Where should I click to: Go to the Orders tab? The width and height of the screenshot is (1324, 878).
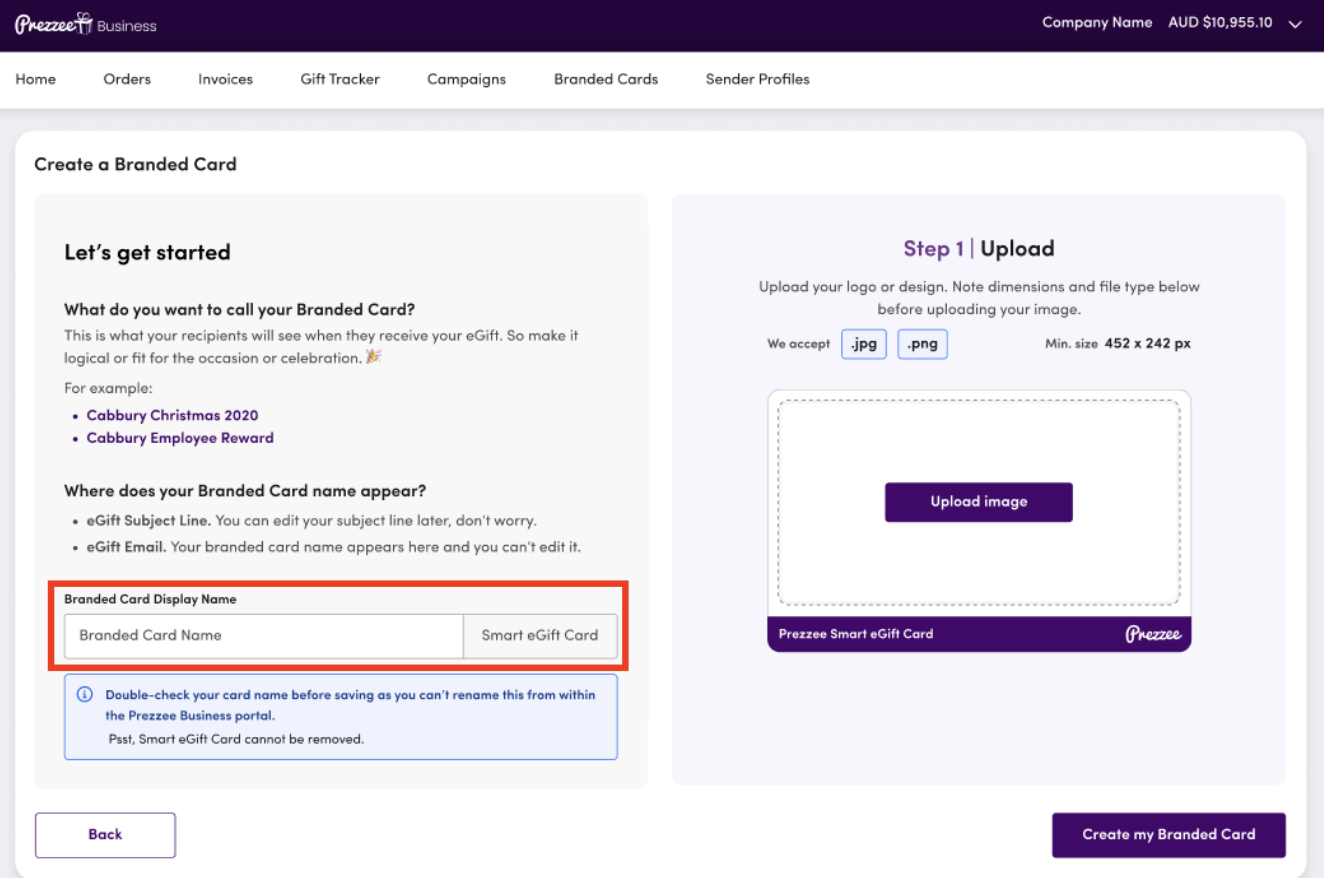pyautogui.click(x=127, y=79)
